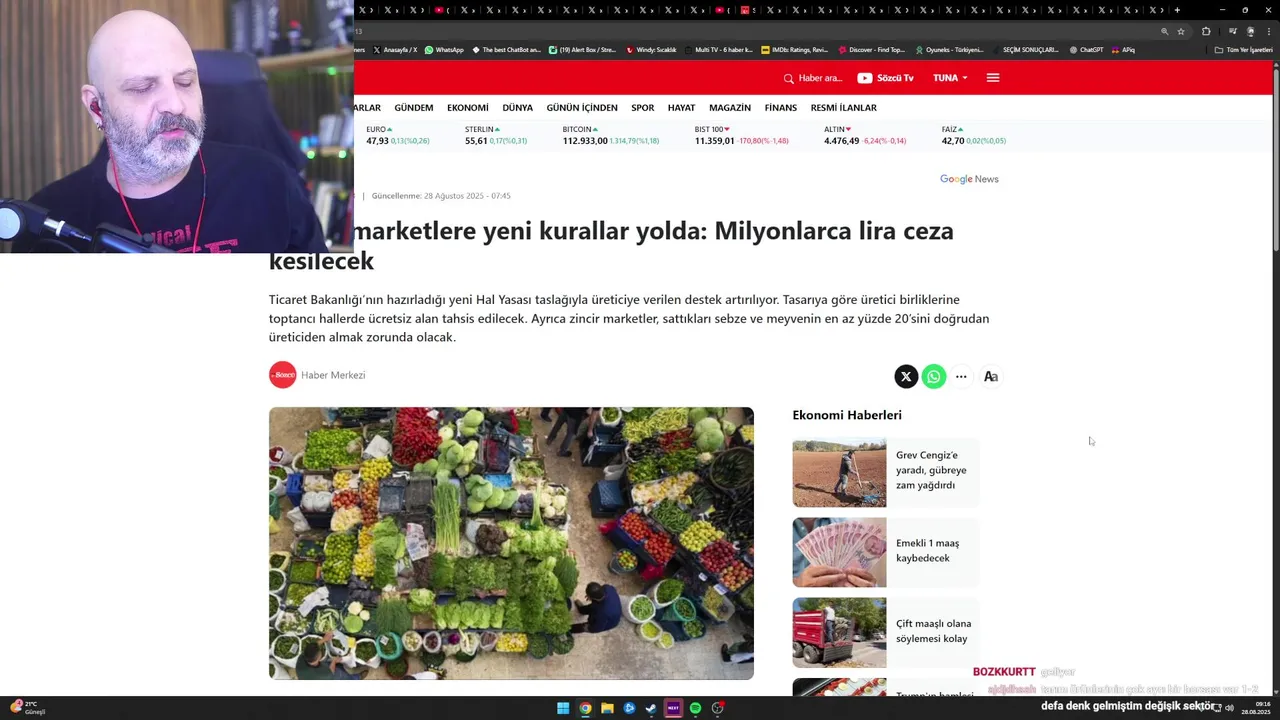This screenshot has width=1280, height=720.
Task: Open ChatGPT bookmark
Action: coord(1086,50)
